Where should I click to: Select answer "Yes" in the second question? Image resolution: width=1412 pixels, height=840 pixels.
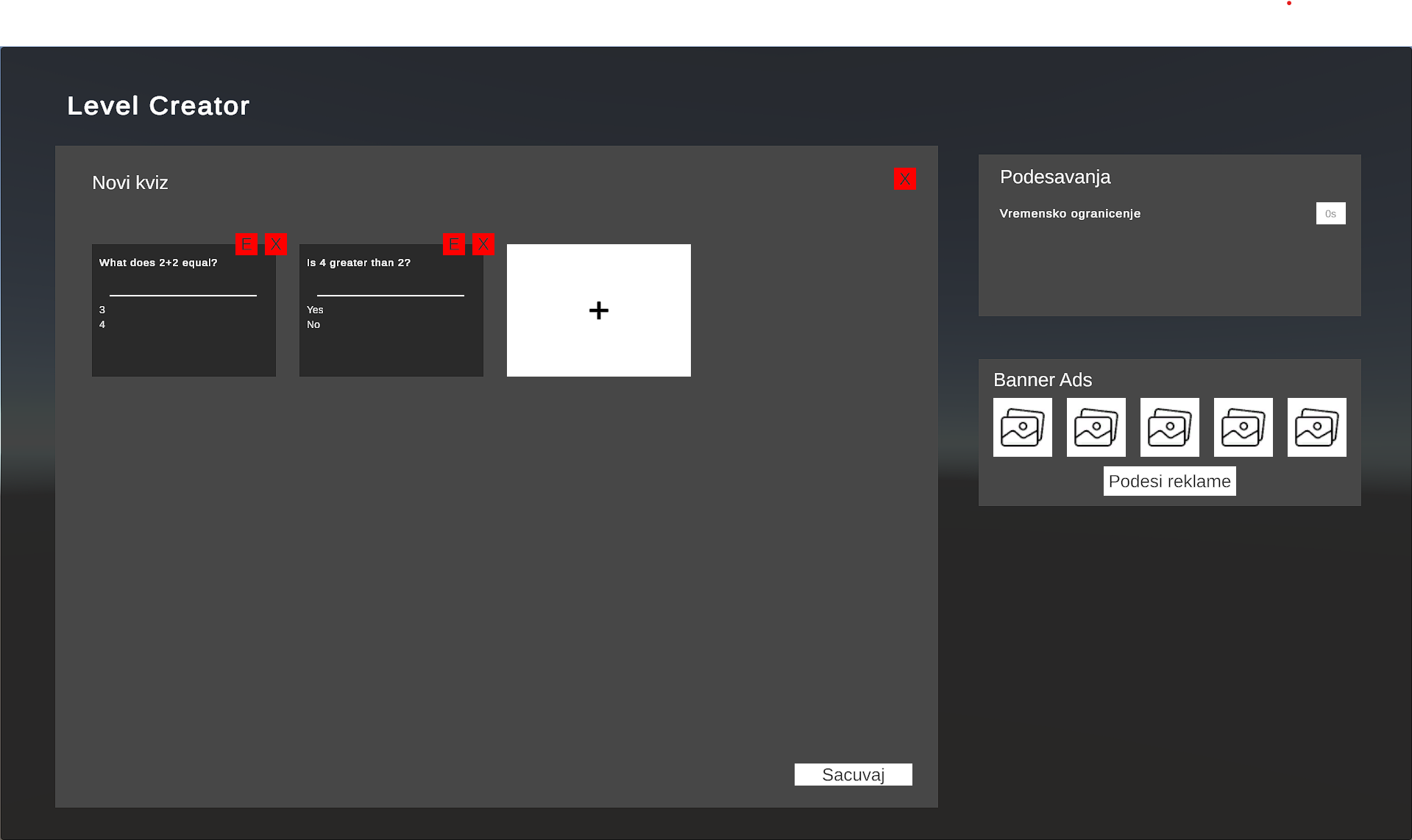315,310
